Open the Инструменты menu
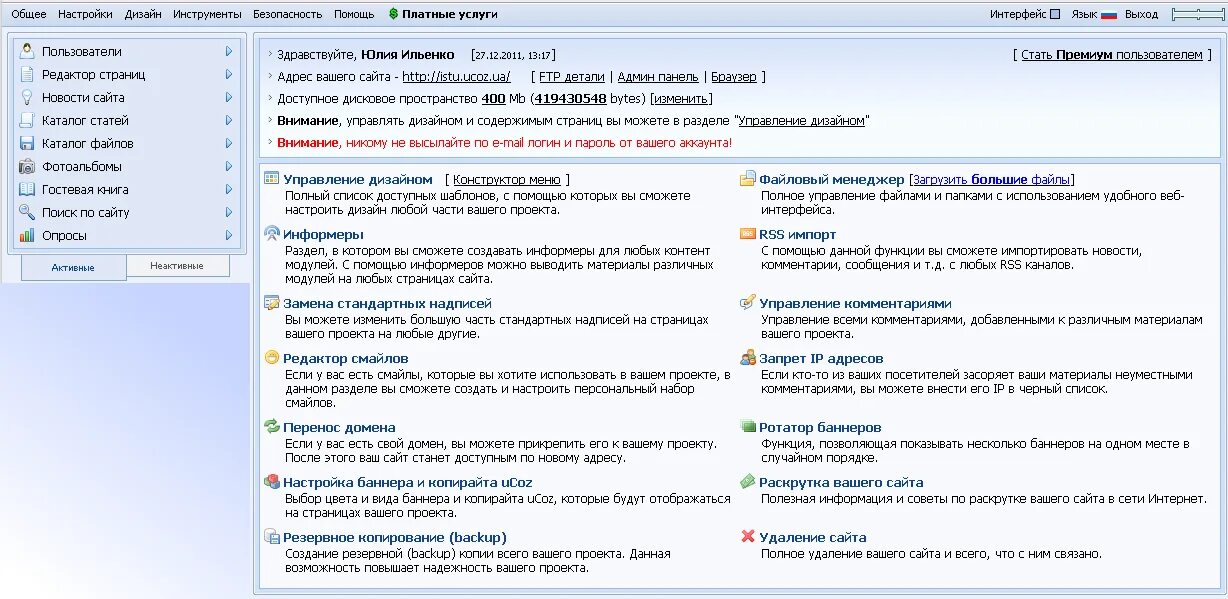 [207, 14]
